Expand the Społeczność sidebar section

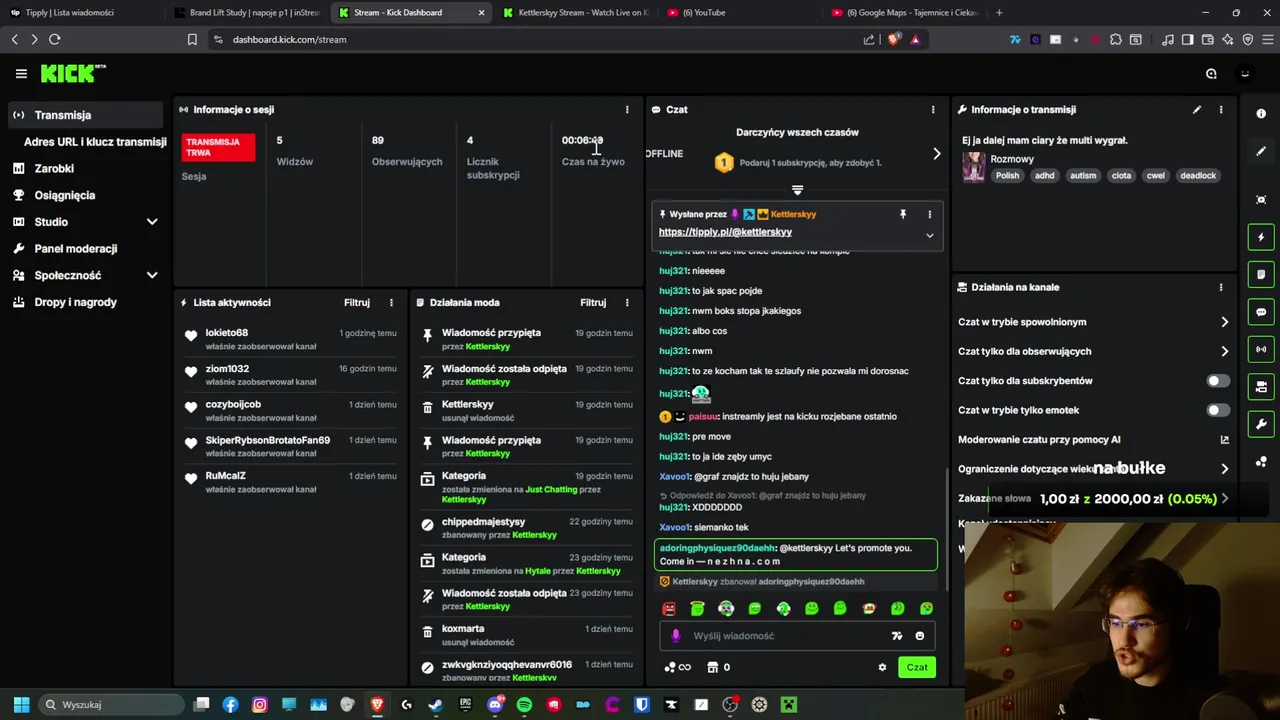152,275
